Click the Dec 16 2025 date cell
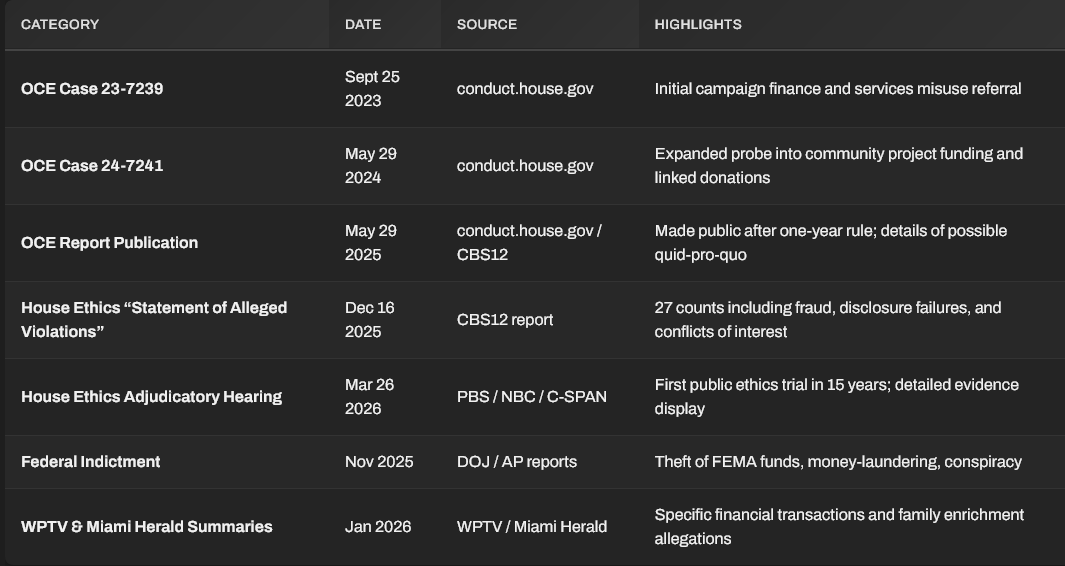 pos(369,319)
